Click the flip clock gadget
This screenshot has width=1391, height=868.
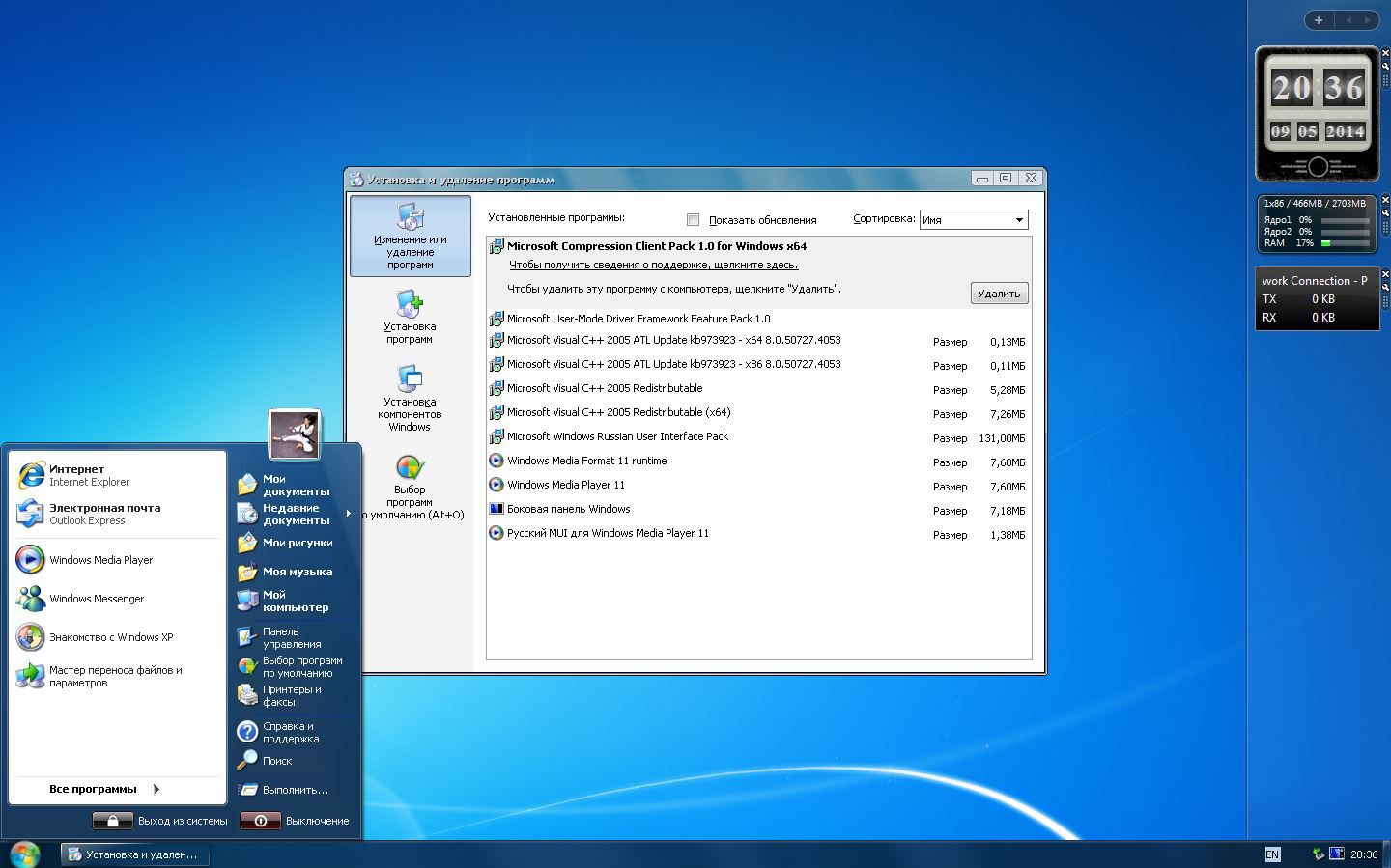[x=1318, y=114]
